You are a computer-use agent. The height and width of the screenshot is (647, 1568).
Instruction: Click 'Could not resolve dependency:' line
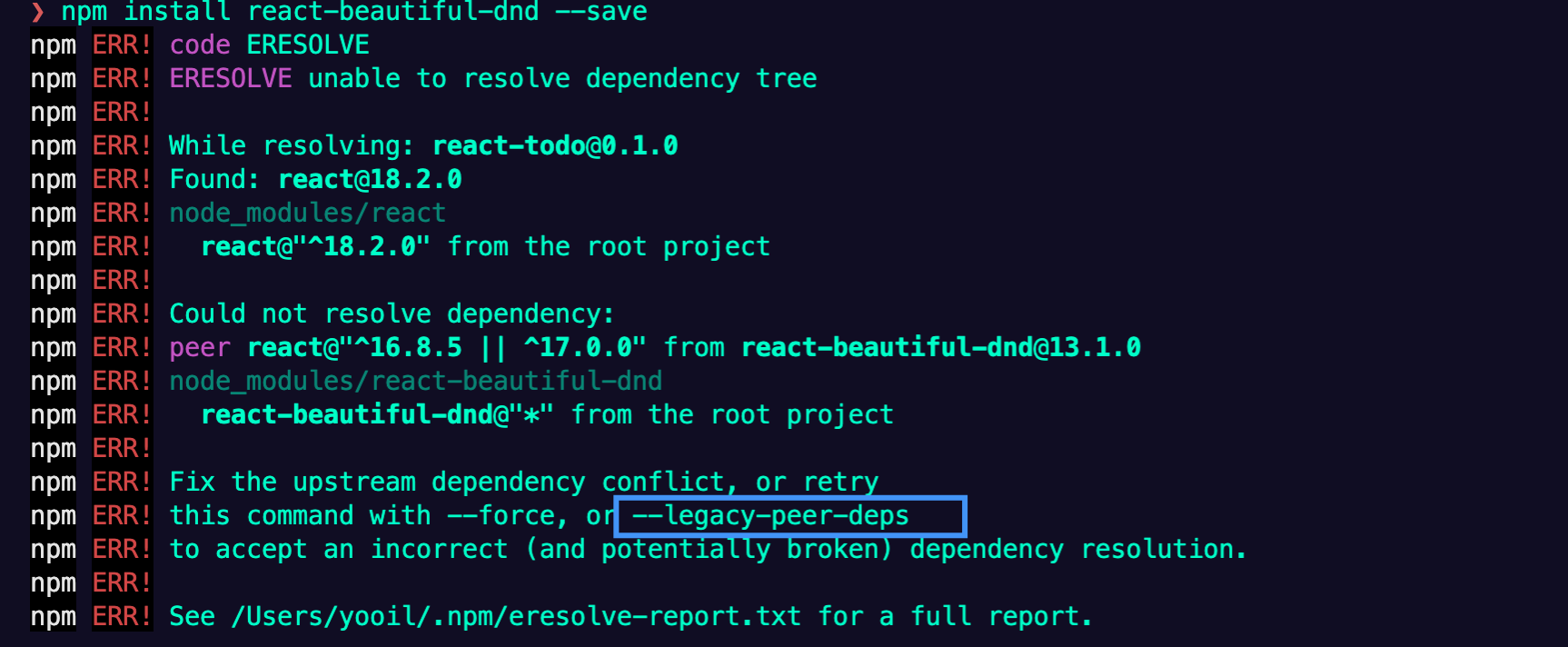click(392, 314)
